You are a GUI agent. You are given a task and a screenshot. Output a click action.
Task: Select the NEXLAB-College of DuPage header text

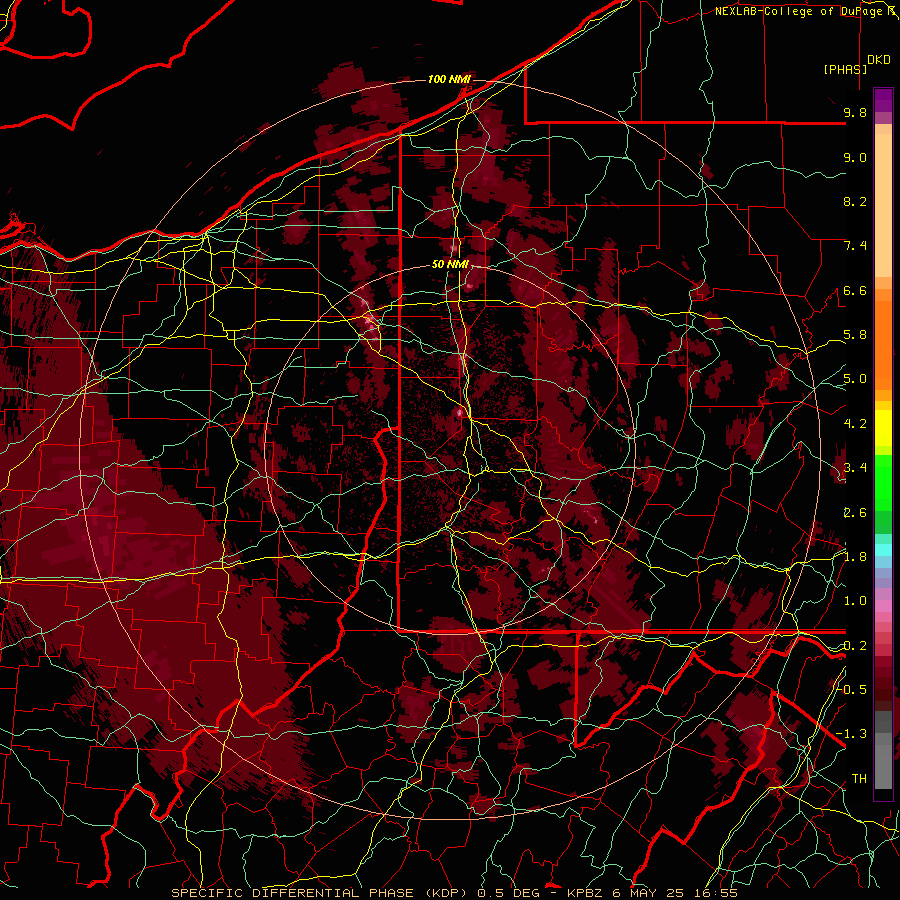coord(797,11)
